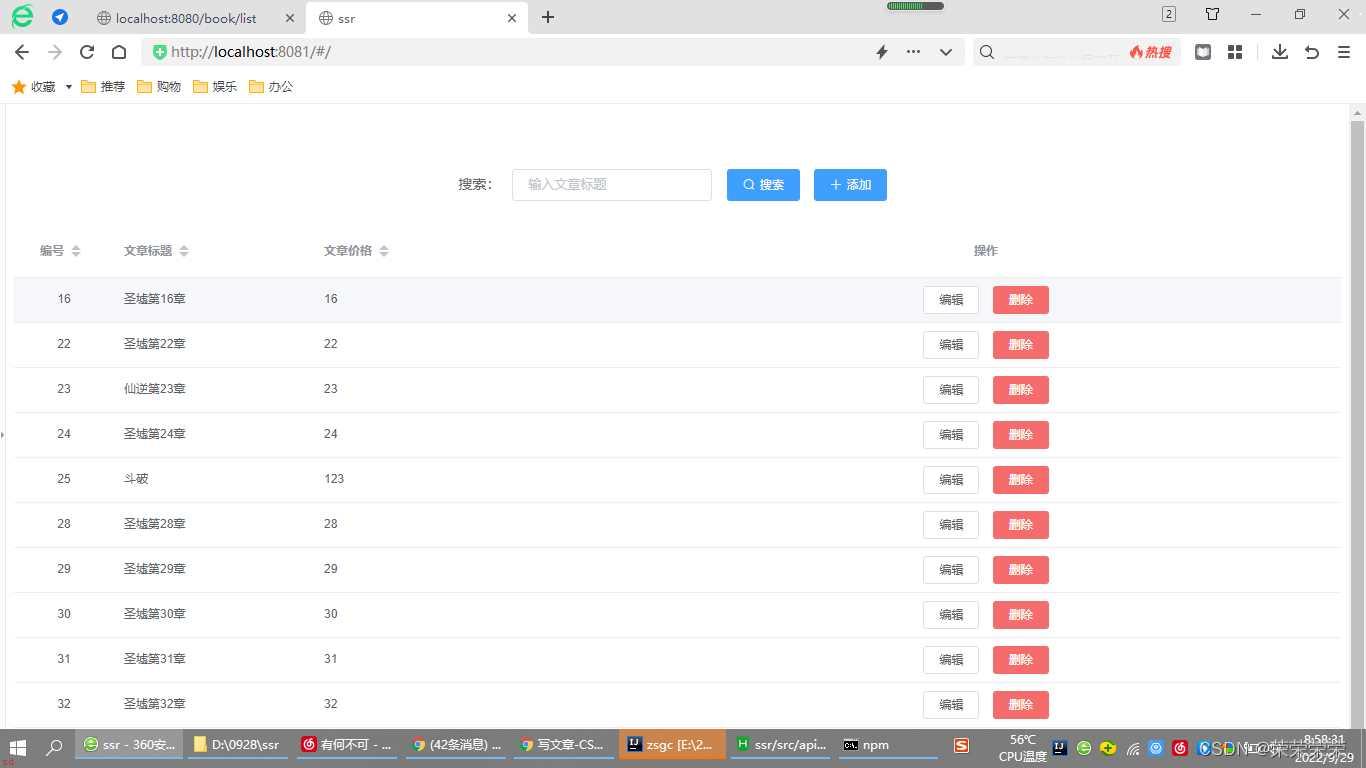Click the 360 browser logo icon

[x=22, y=16]
